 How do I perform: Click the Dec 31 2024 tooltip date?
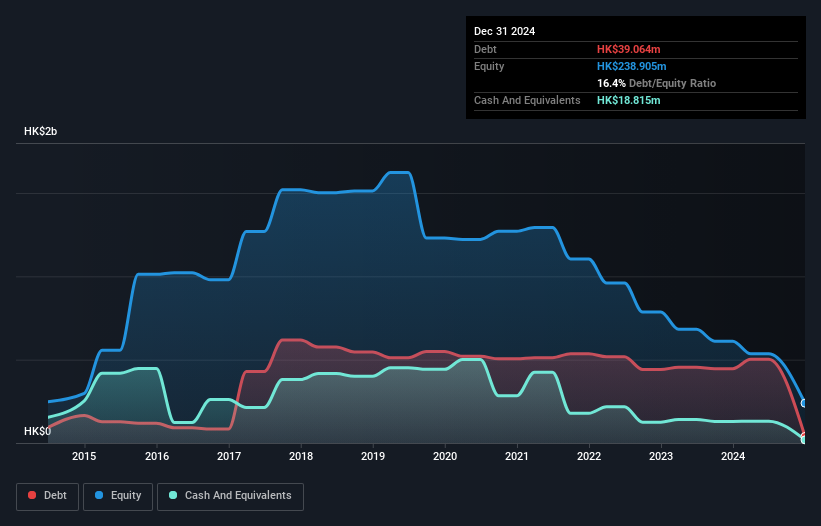click(x=505, y=31)
